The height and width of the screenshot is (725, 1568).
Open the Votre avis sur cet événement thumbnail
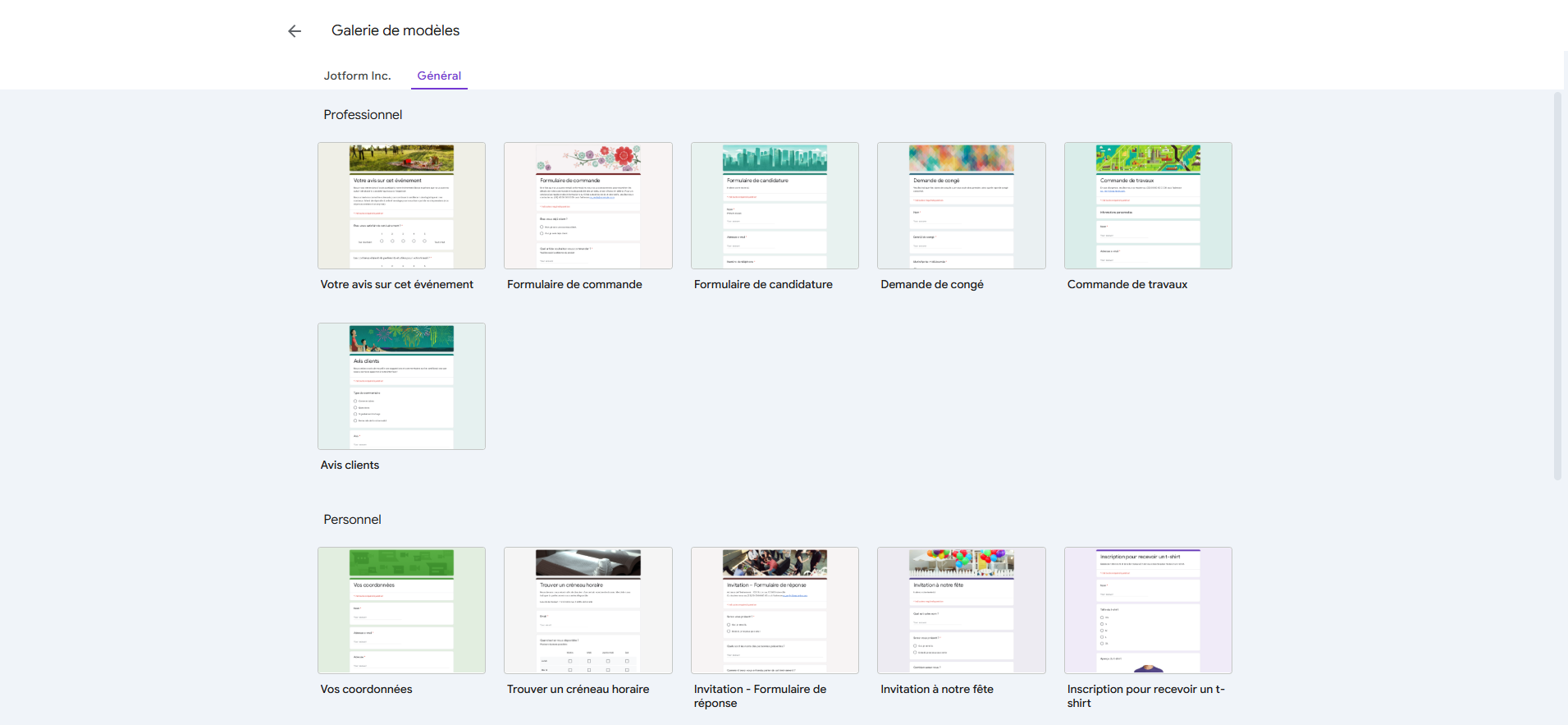401,205
